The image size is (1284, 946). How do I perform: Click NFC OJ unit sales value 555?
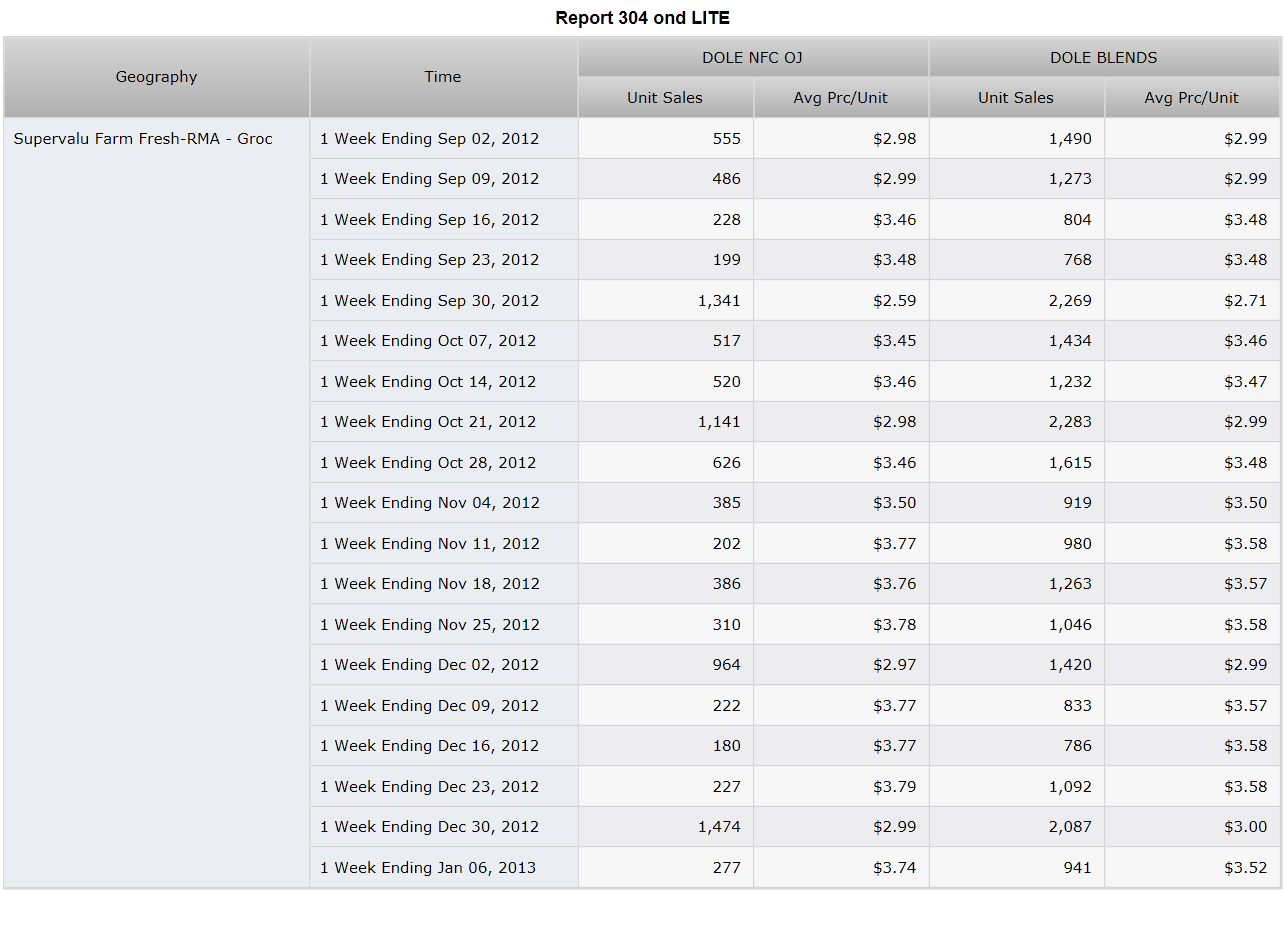click(727, 138)
